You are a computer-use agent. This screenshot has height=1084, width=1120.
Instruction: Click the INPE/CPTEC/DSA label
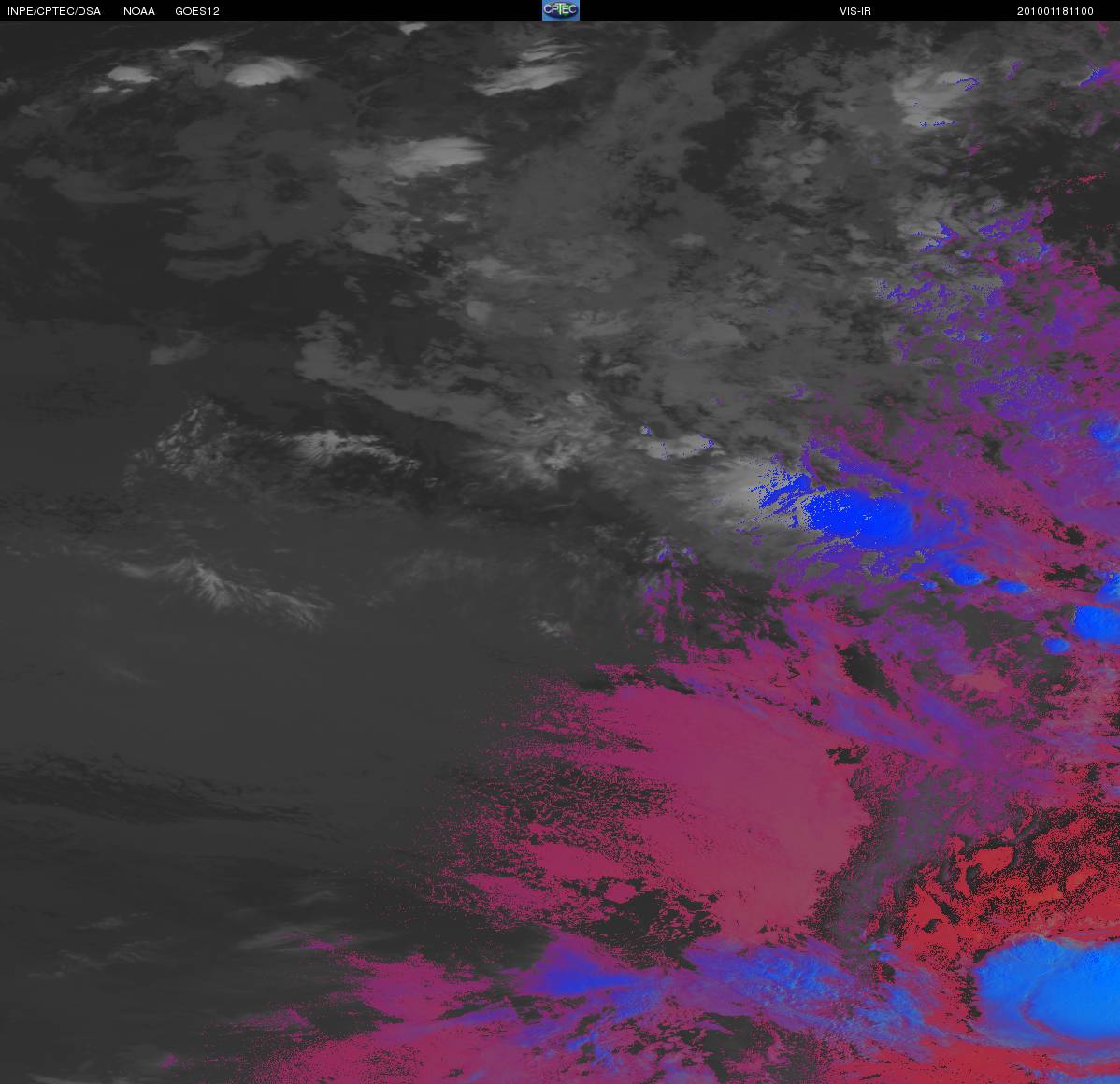click(54, 11)
